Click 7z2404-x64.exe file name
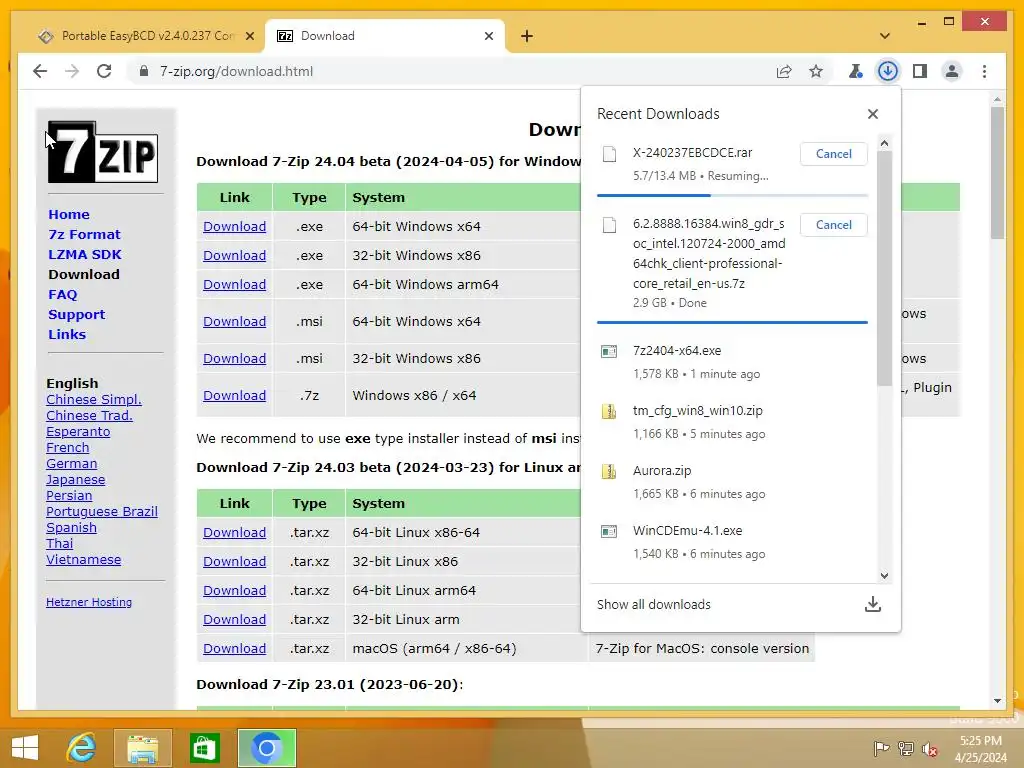 [677, 351]
